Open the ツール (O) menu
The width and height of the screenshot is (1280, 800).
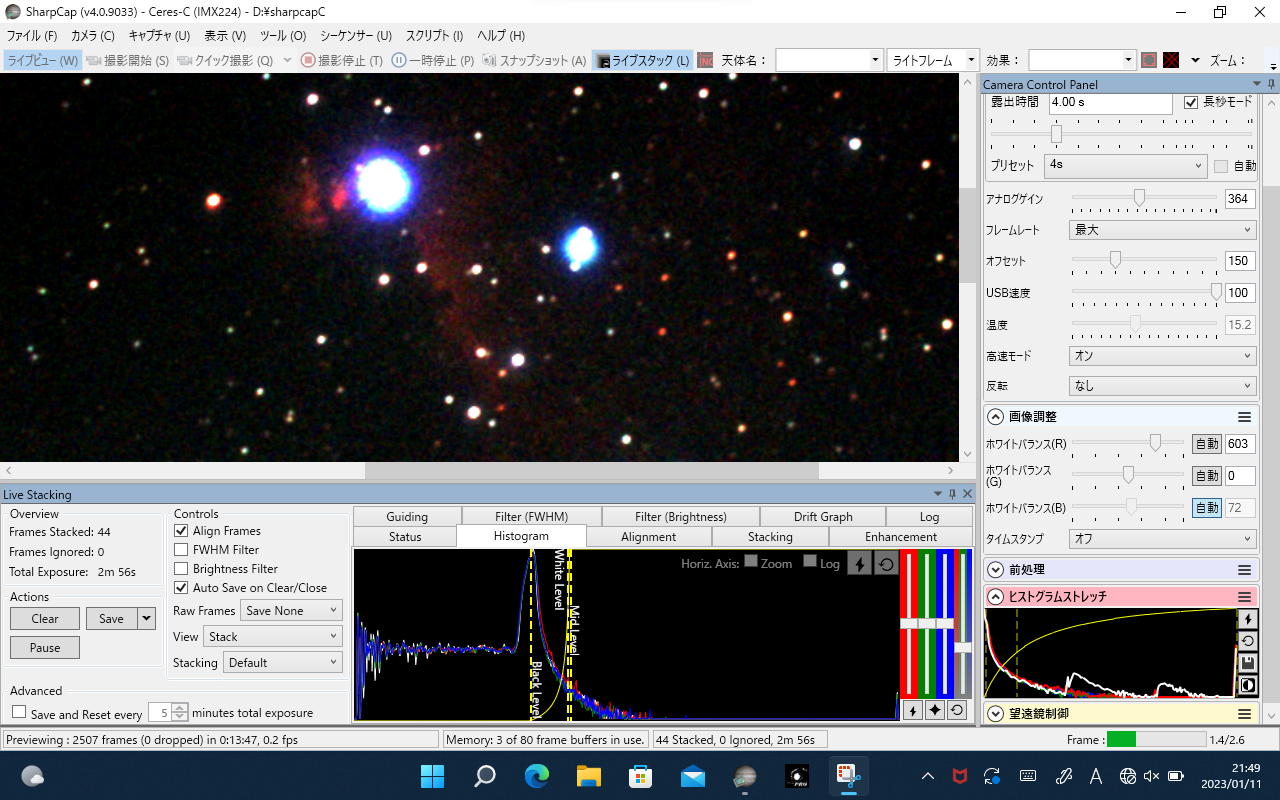click(283, 36)
